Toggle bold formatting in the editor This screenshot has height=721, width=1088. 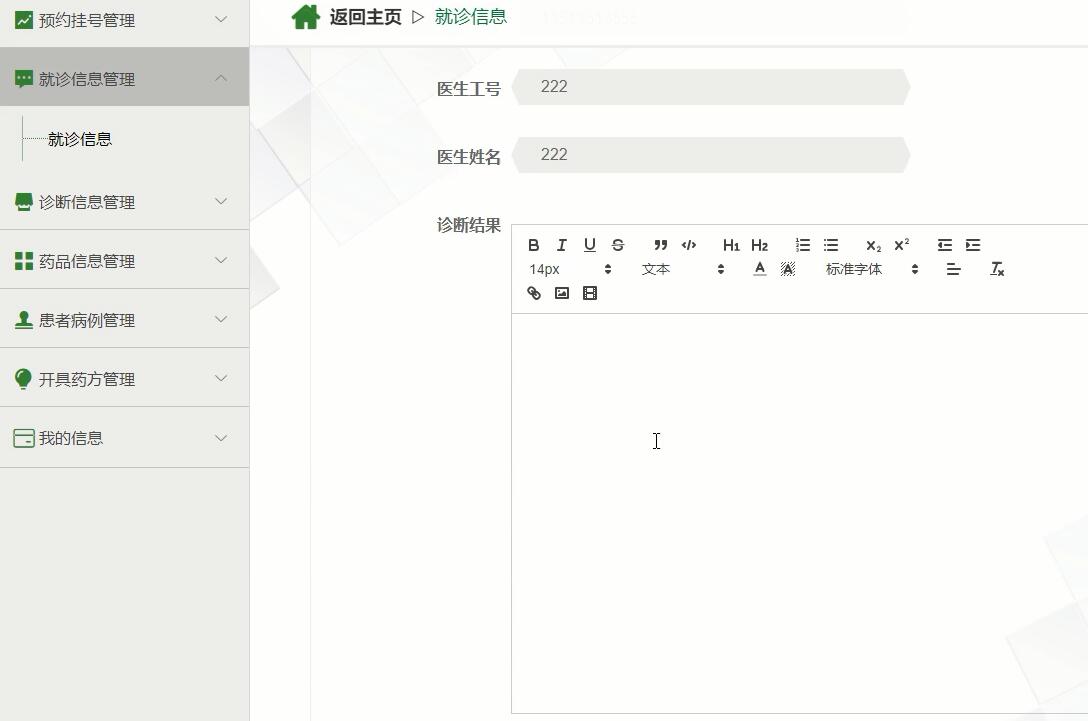click(533, 245)
